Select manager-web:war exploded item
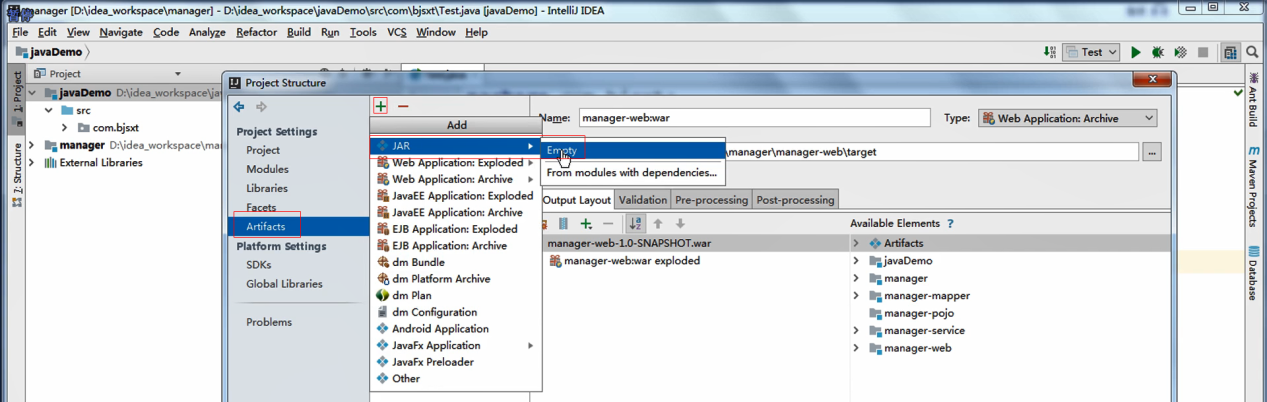 click(625, 261)
